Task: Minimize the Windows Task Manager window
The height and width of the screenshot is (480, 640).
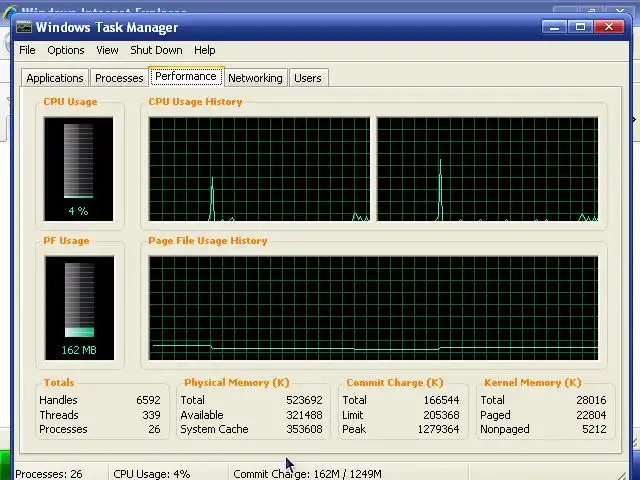Action: click(x=554, y=27)
